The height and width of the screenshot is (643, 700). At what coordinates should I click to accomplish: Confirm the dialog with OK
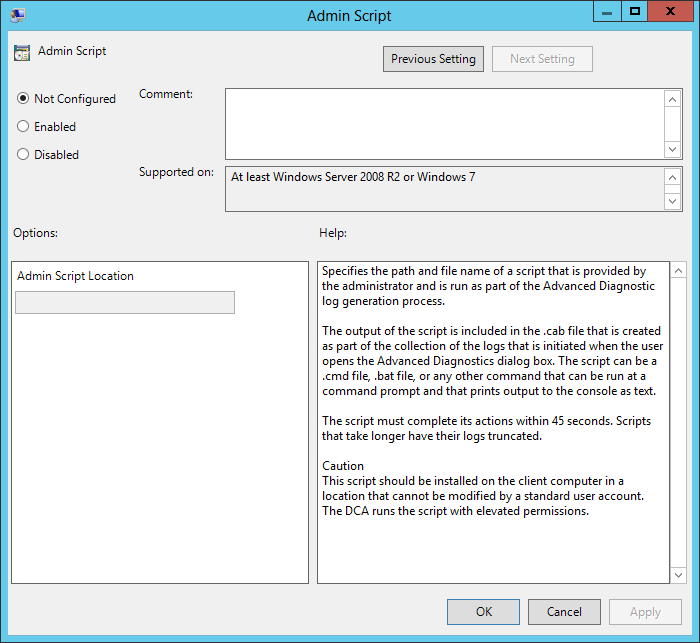click(483, 612)
